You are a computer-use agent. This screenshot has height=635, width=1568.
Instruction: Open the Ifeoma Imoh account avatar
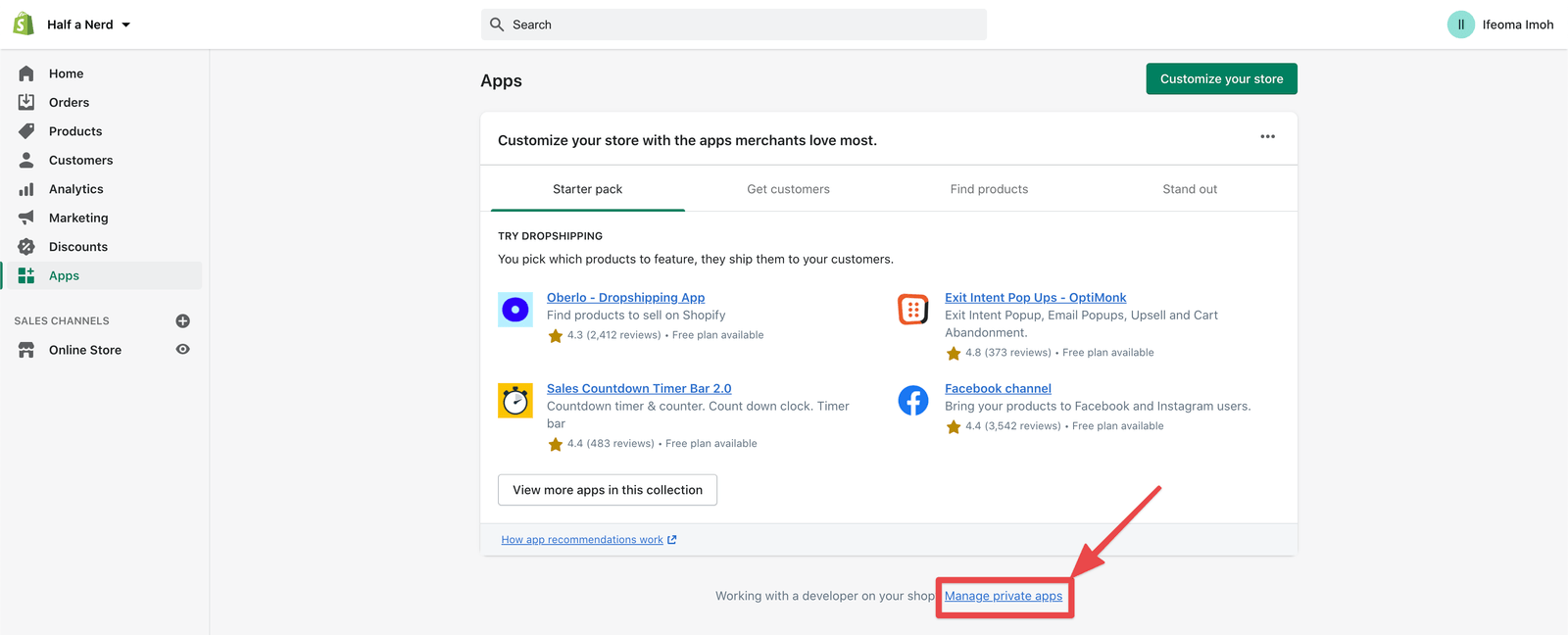click(1460, 24)
